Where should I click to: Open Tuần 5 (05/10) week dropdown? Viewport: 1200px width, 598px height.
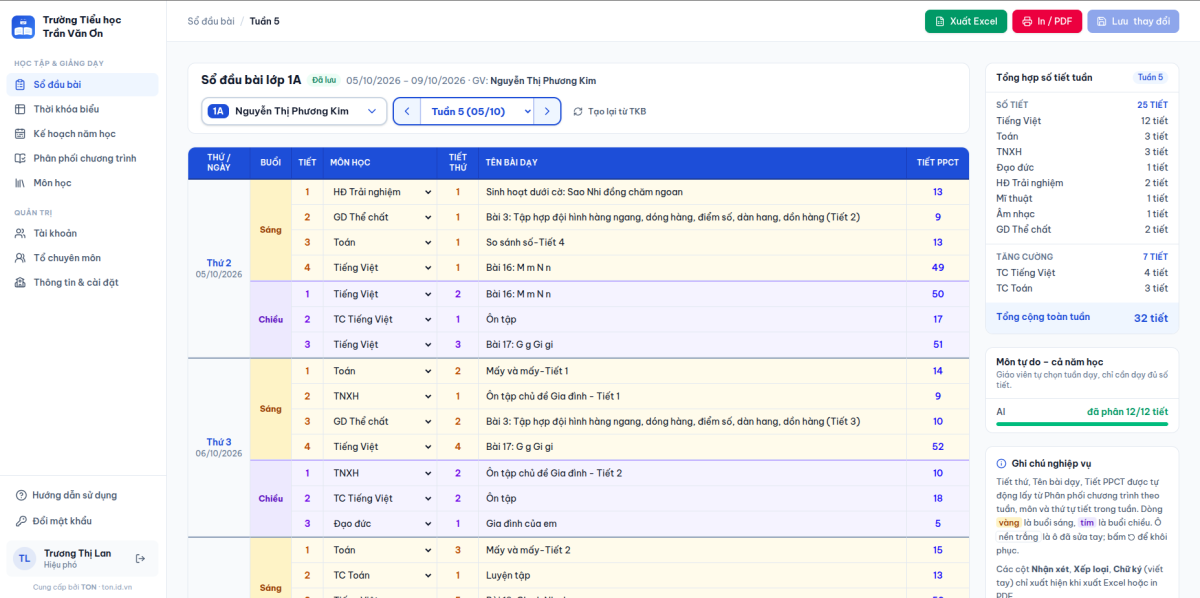[477, 111]
